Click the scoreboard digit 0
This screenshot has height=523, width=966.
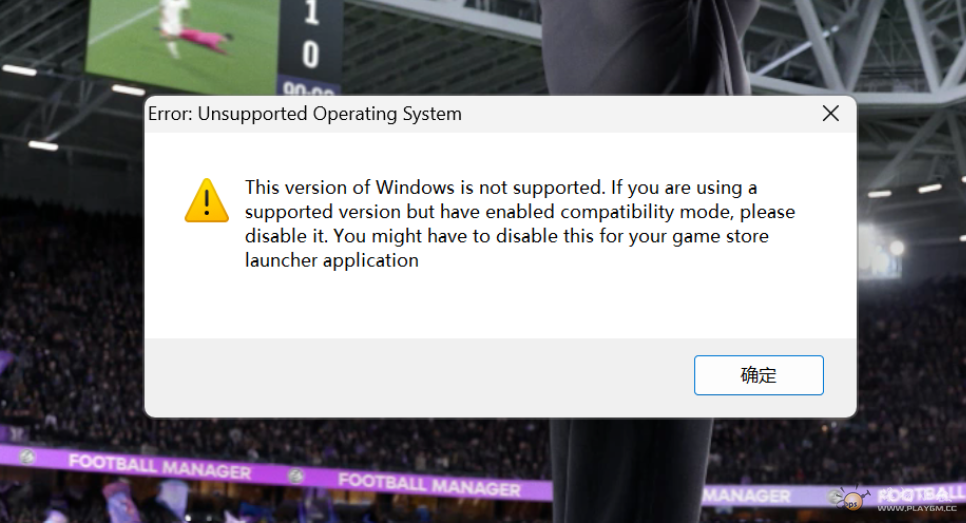310,55
